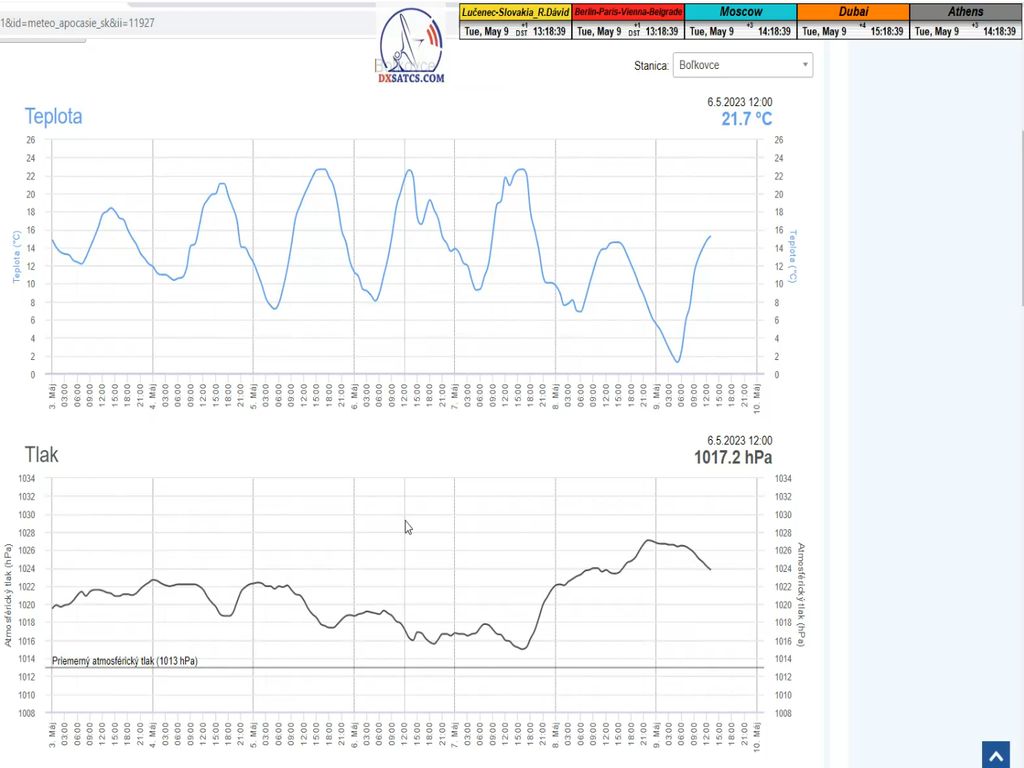
Task: Click the Teplota chart title
Action: [x=53, y=116]
